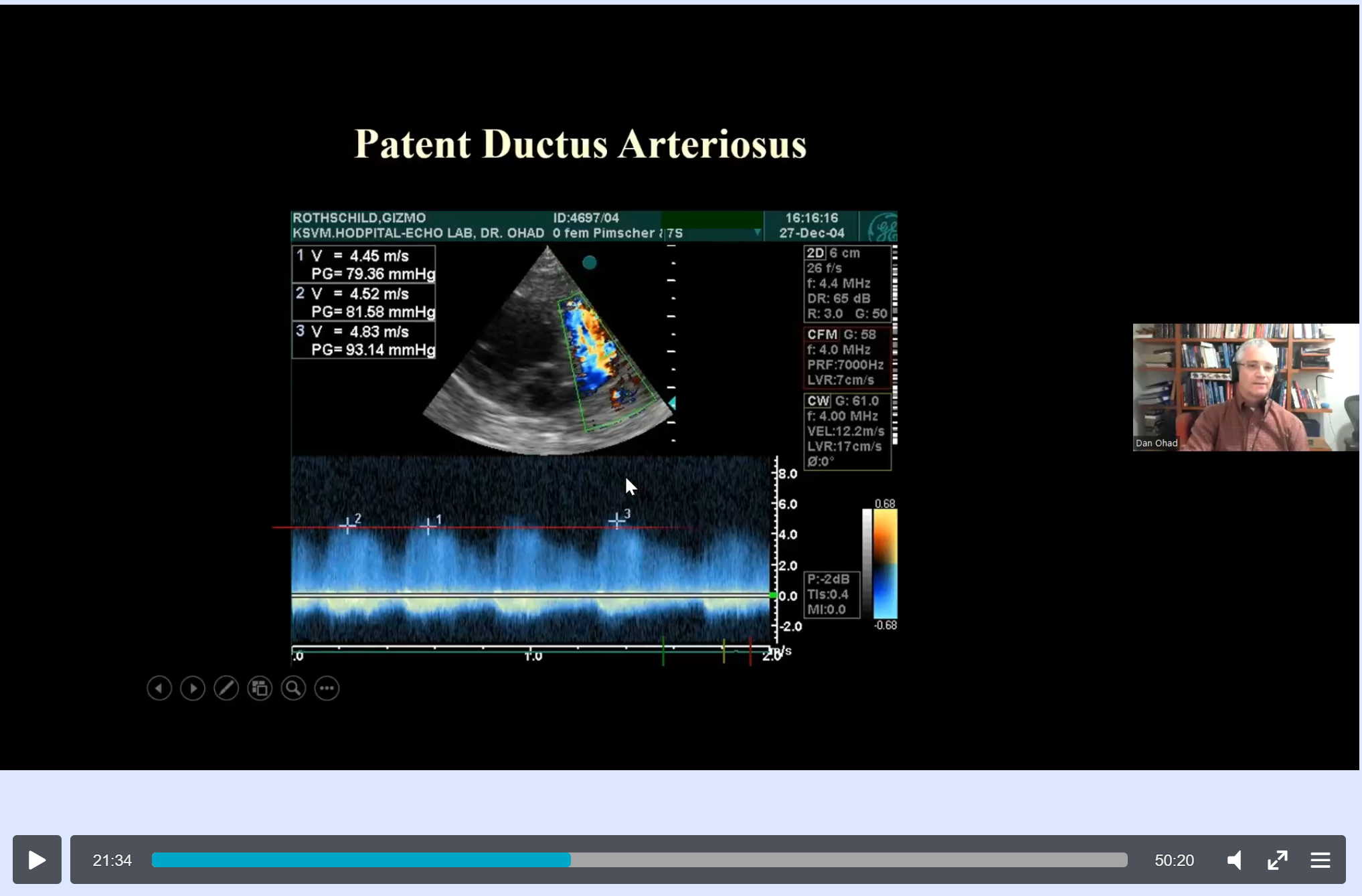
Task: Click the 50:20 total duration label
Action: click(x=1174, y=860)
